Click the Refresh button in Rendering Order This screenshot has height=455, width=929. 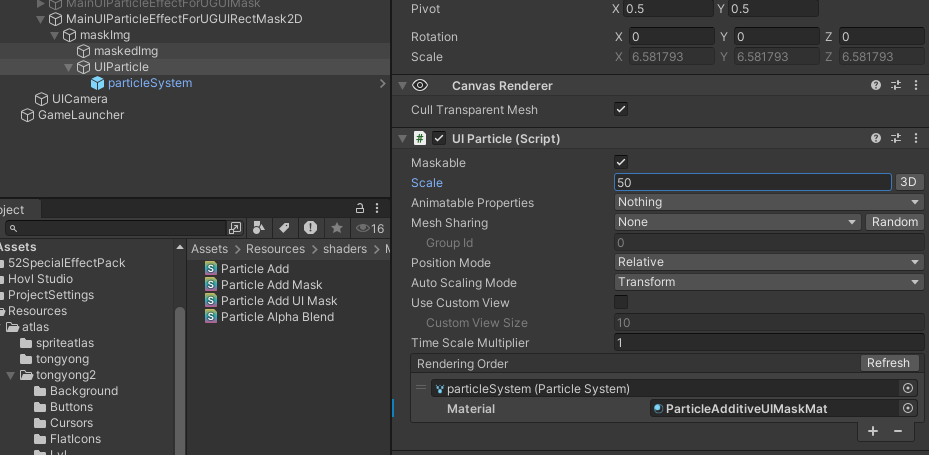click(x=888, y=363)
